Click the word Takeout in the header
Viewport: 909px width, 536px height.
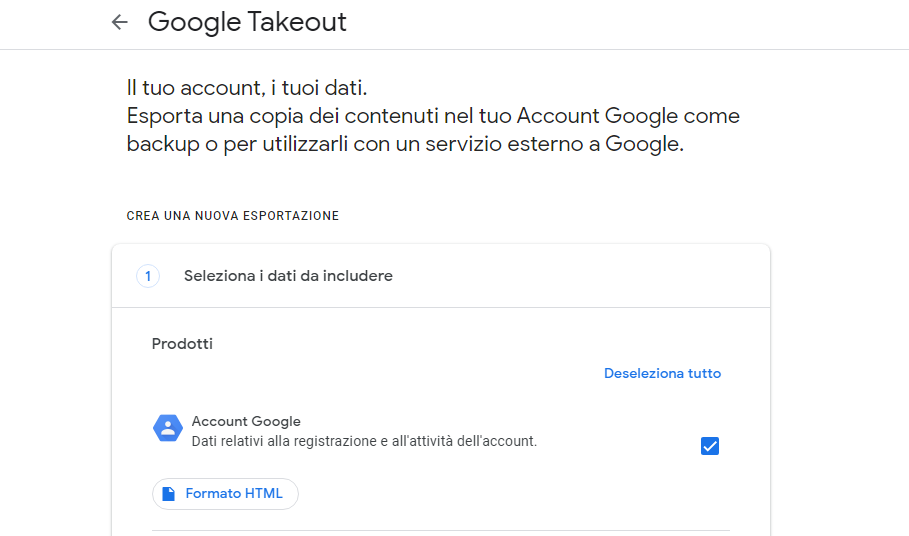tap(297, 22)
